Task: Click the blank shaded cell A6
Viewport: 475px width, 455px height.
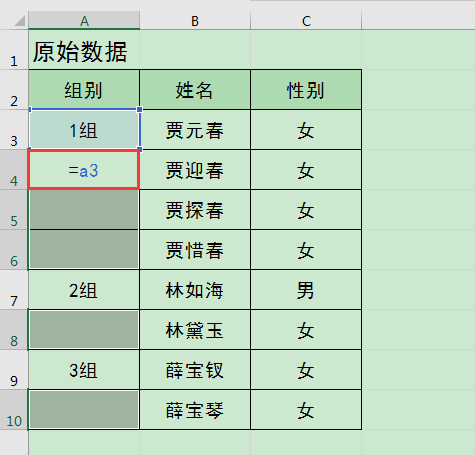Action: (84, 250)
